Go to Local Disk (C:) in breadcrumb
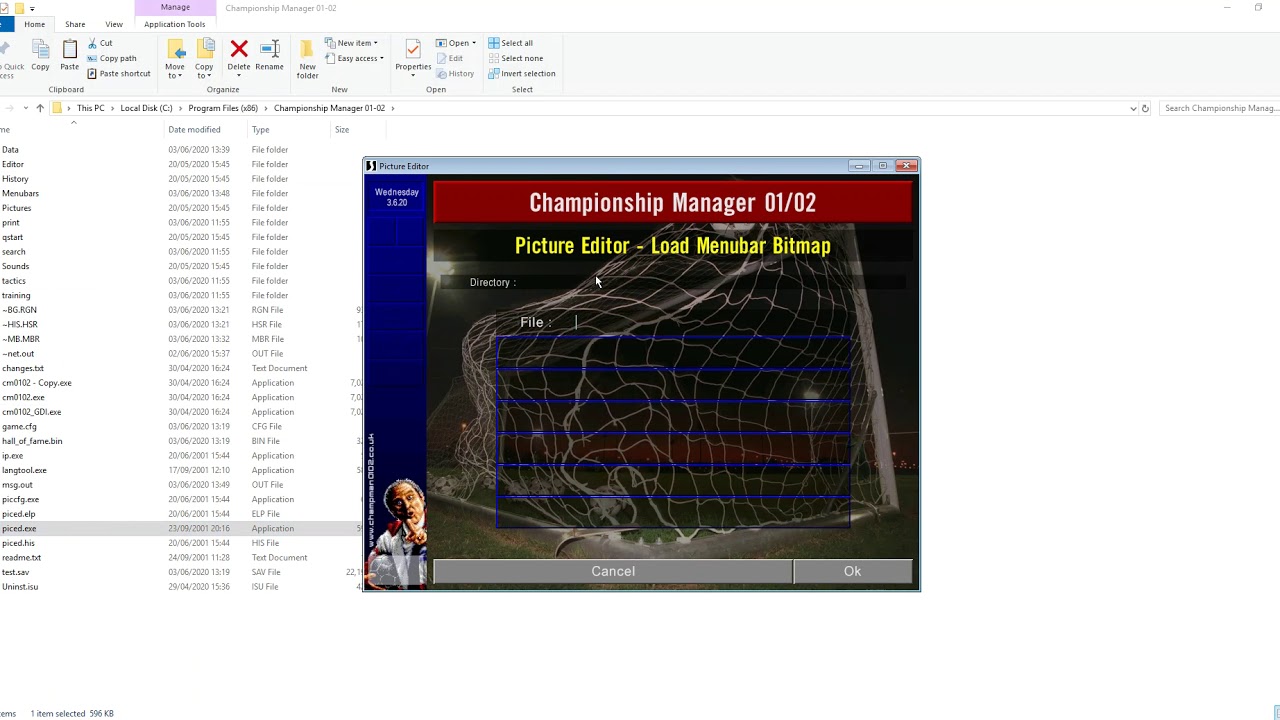 pyautogui.click(x=146, y=108)
